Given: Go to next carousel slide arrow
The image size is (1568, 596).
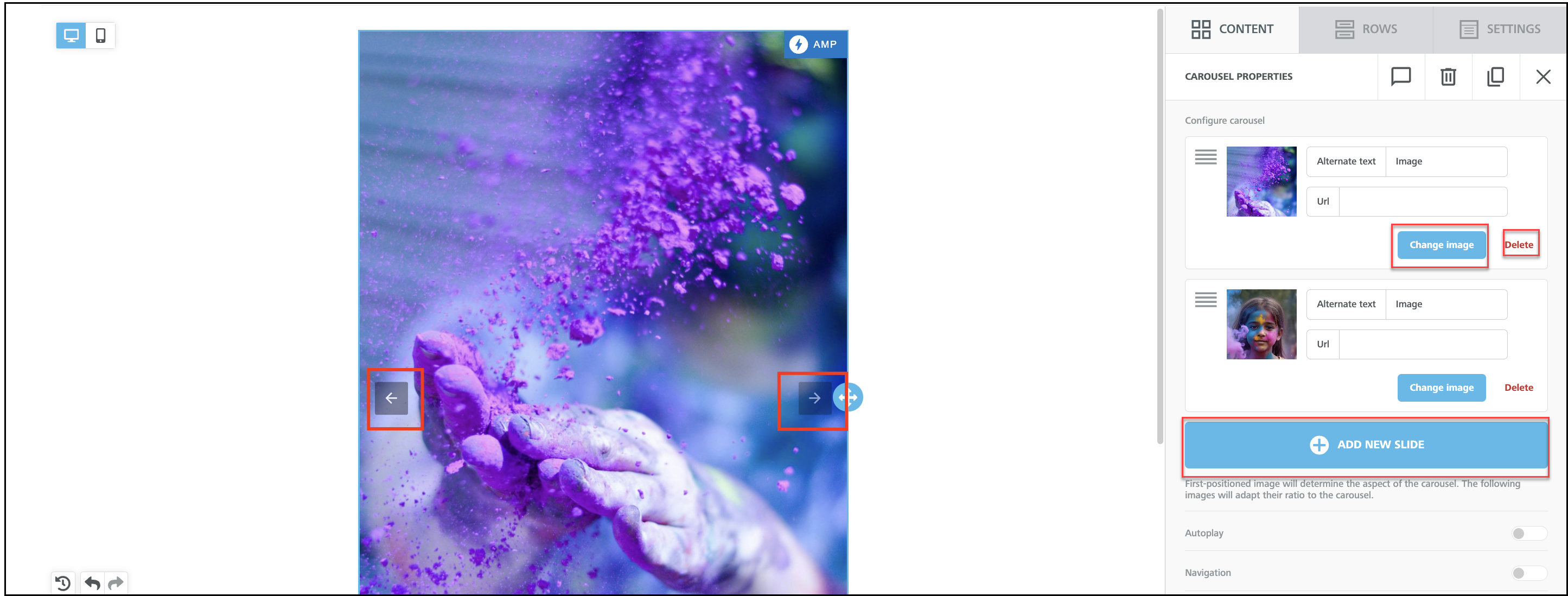Looking at the screenshot, I should (814, 398).
